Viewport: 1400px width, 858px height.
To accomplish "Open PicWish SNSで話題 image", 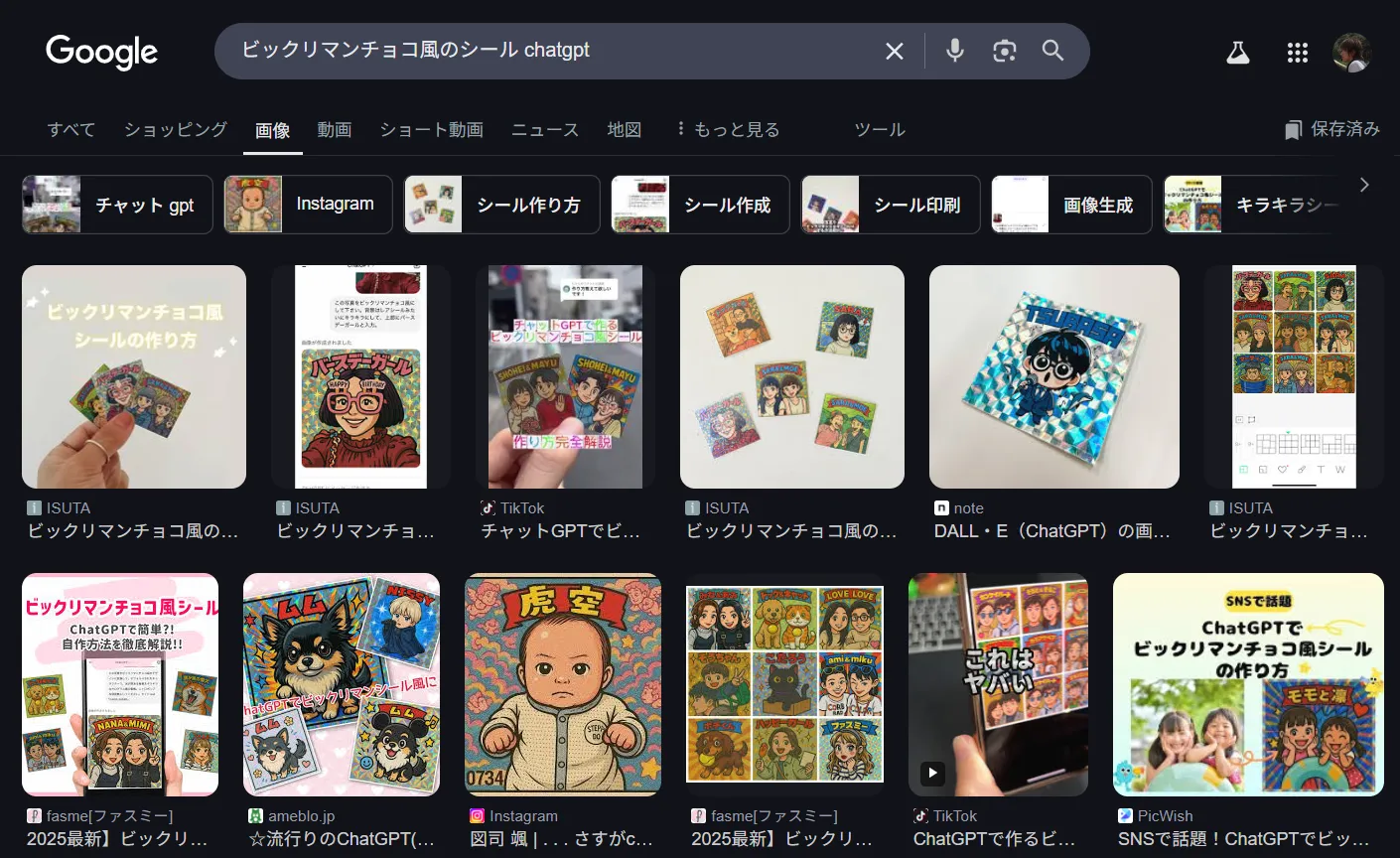I will coord(1248,684).
